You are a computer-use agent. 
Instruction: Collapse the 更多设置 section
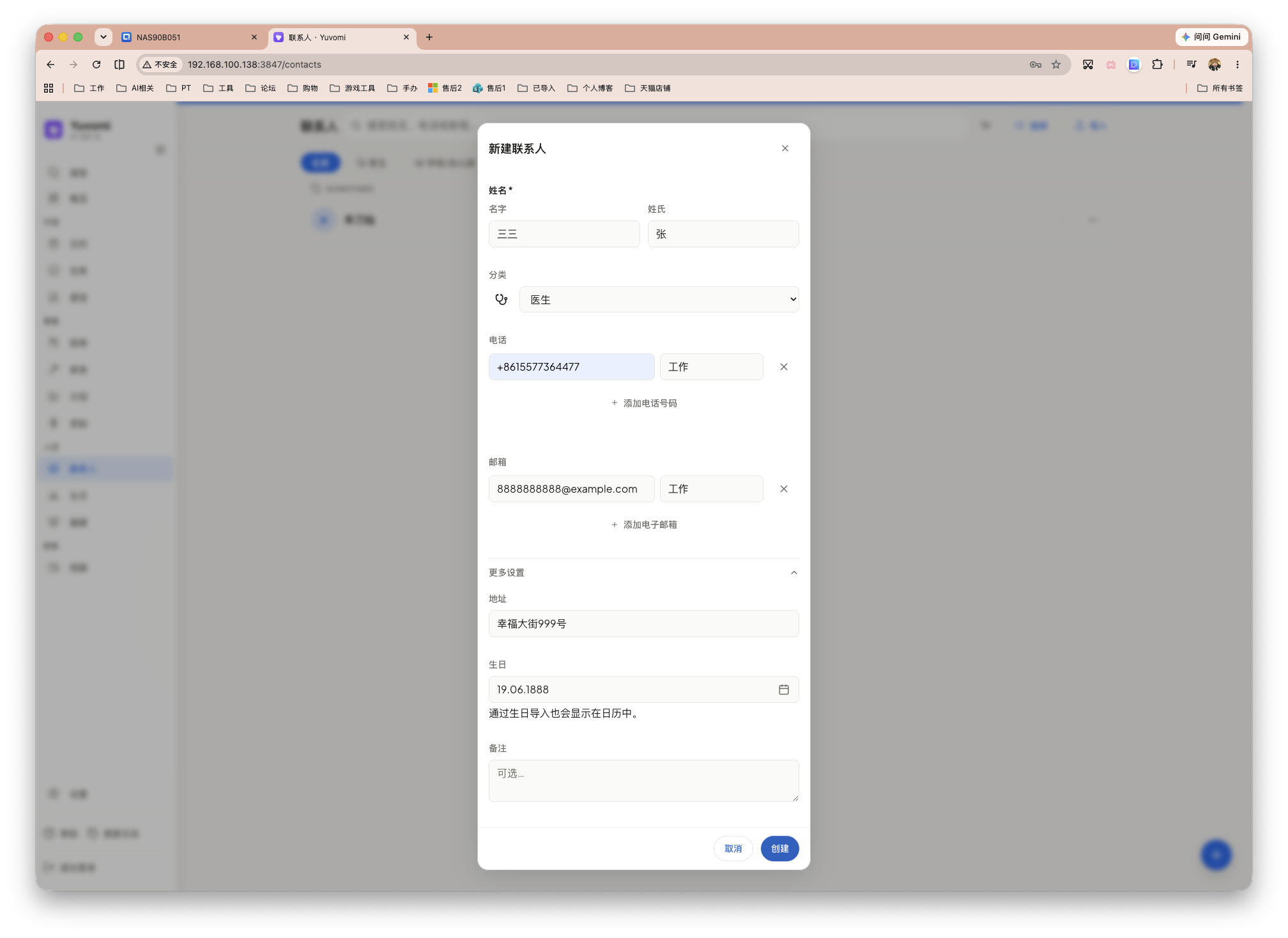point(643,573)
